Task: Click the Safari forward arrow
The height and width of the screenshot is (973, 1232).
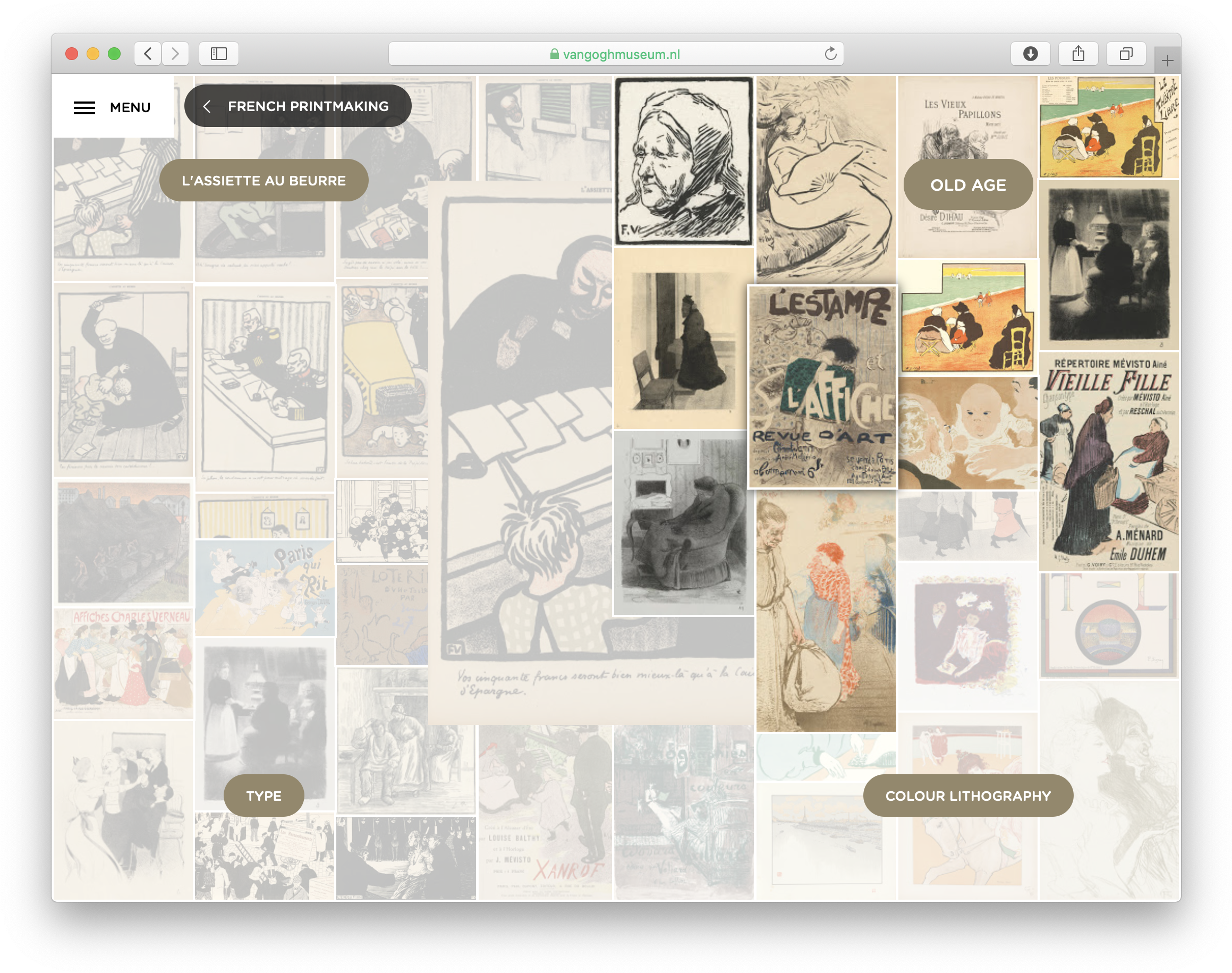Action: click(x=175, y=54)
